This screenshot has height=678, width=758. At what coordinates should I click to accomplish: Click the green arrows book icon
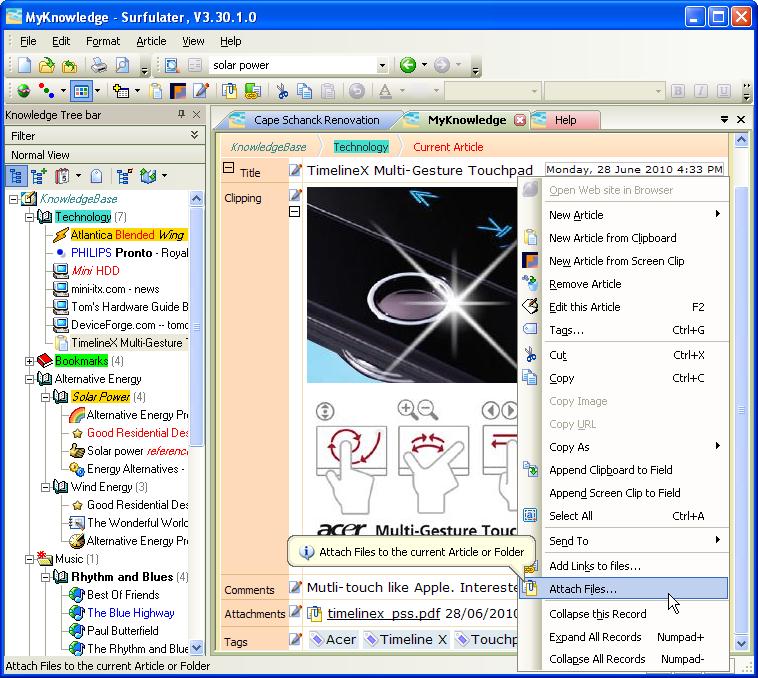pos(148,176)
